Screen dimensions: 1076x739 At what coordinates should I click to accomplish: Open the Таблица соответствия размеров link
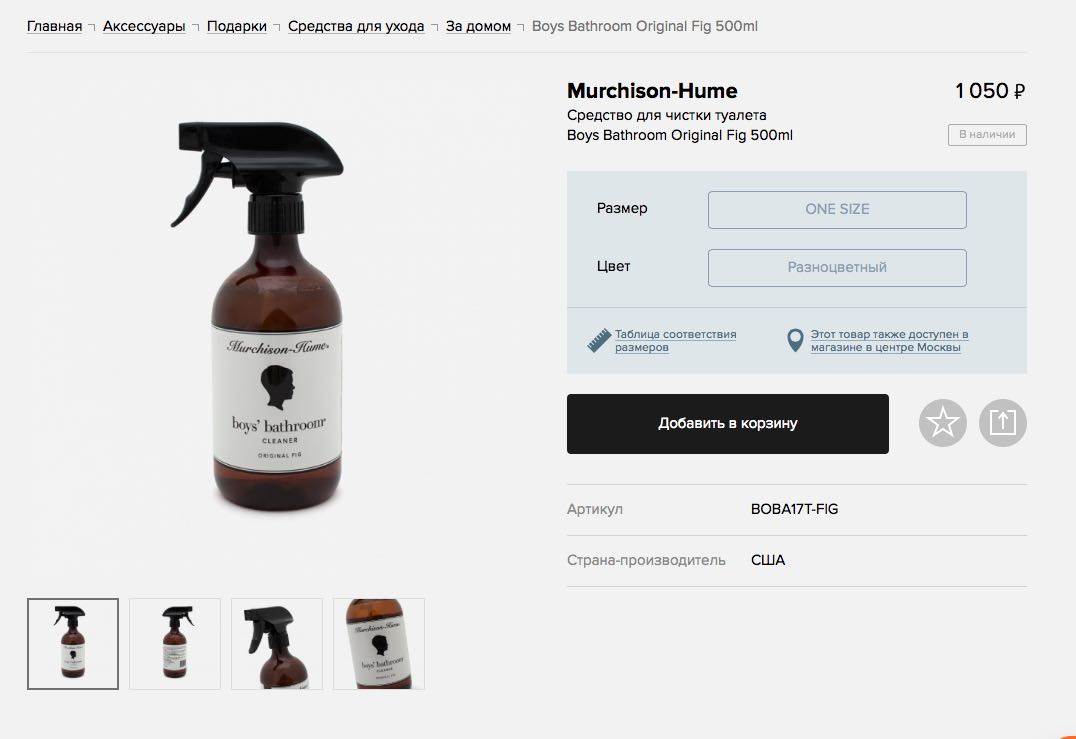tap(675, 340)
